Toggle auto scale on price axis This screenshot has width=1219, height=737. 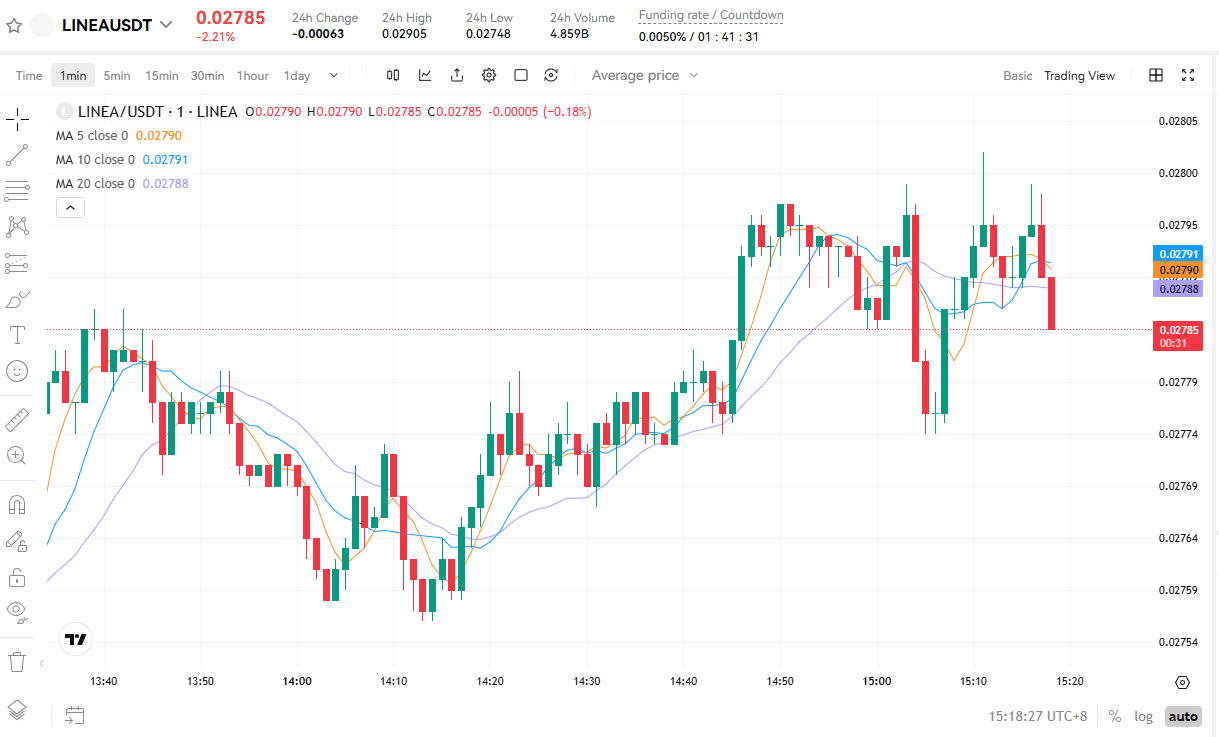1183,716
